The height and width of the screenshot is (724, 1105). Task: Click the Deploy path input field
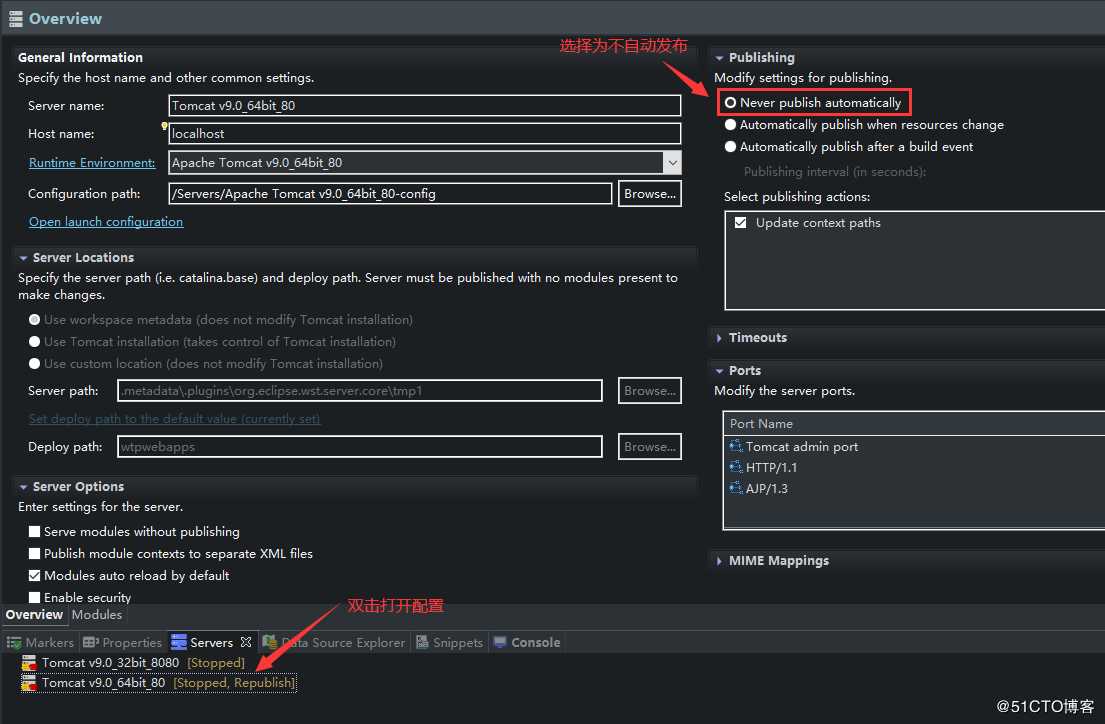pyautogui.click(x=360, y=447)
